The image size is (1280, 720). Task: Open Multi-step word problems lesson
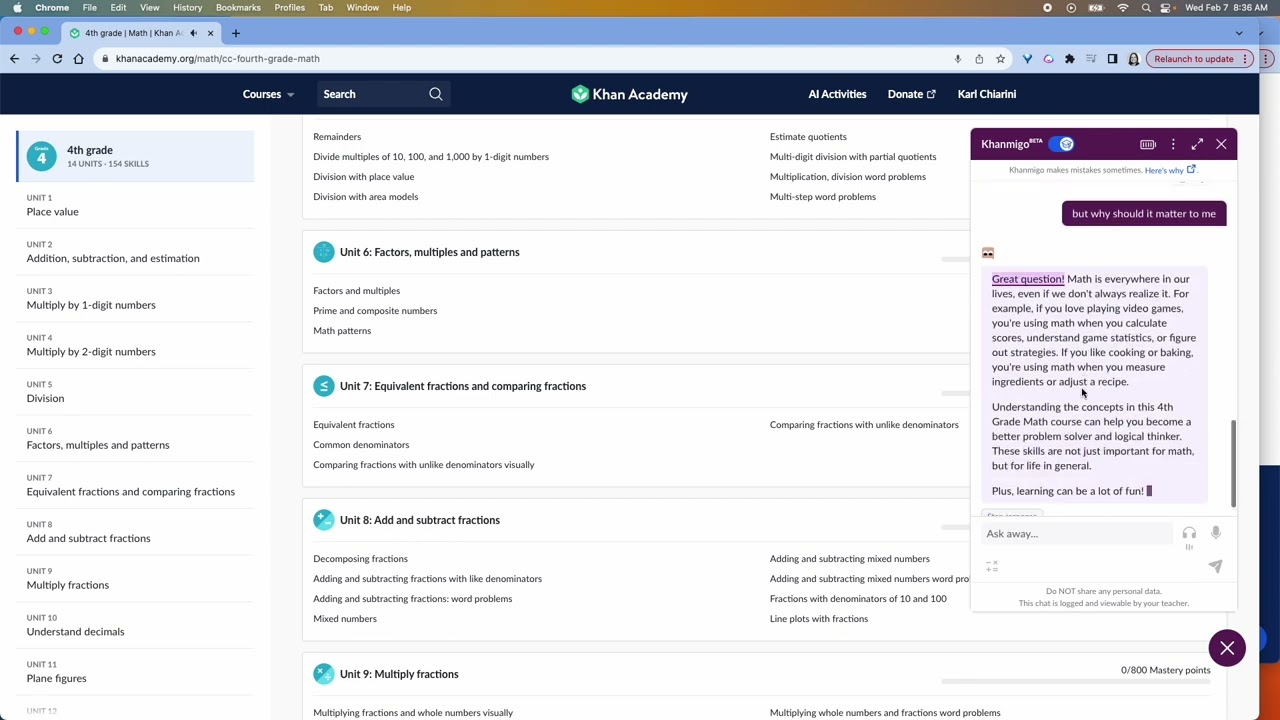pos(823,197)
